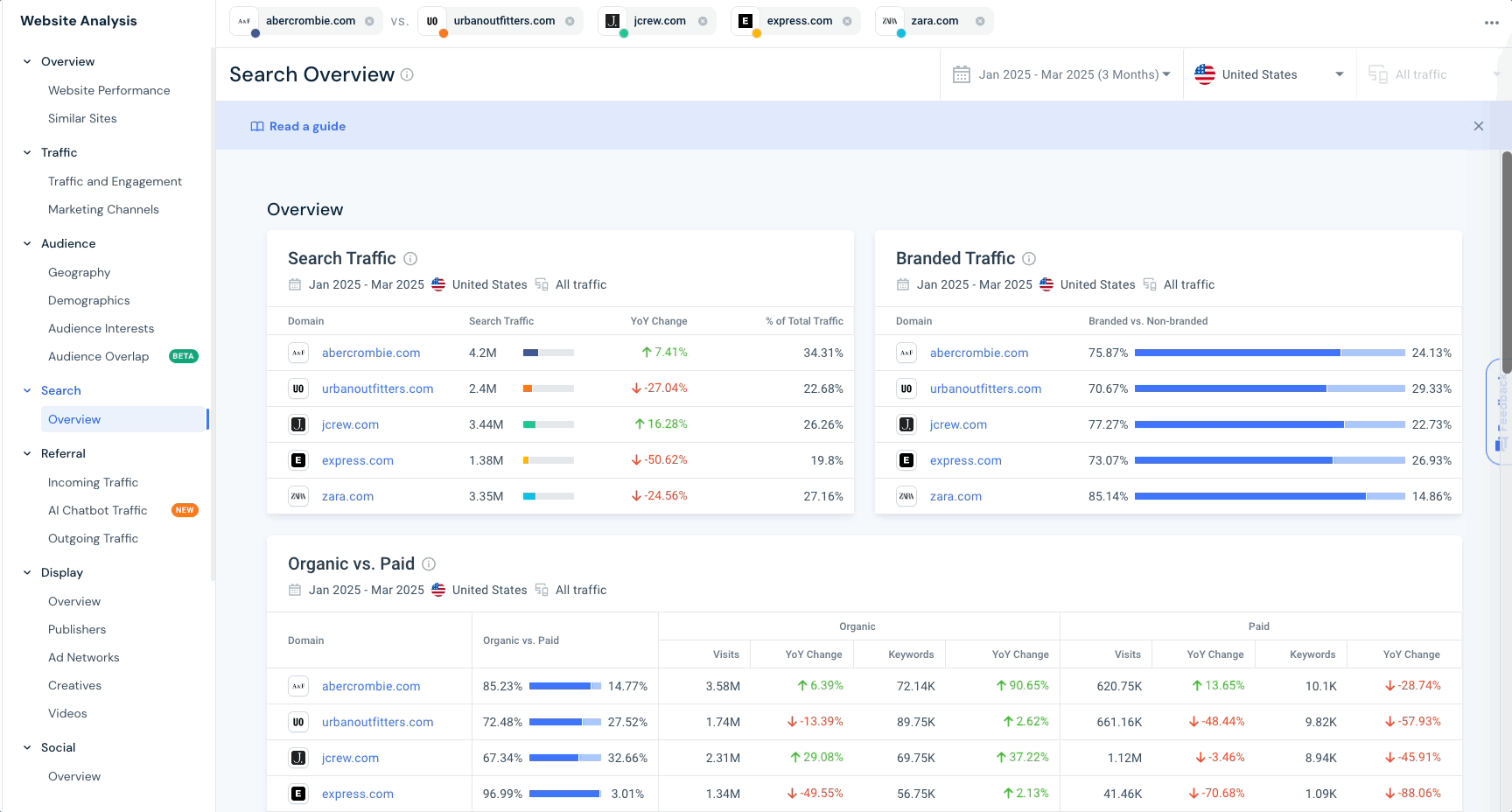Screen dimensions: 1512x812
Task: Open Similar Sites in sidebar
Action: 82,118
